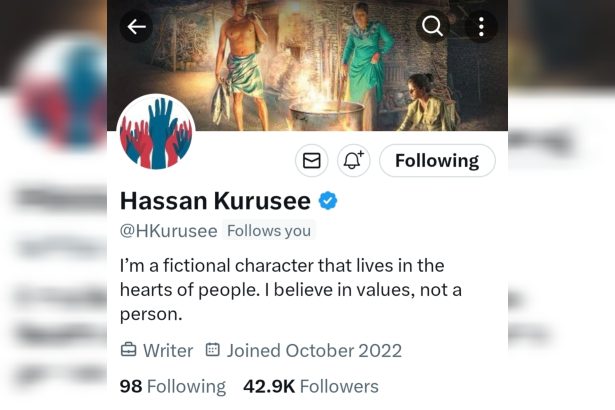Open search with the magnifier icon
This screenshot has width=615, height=410.
click(432, 27)
